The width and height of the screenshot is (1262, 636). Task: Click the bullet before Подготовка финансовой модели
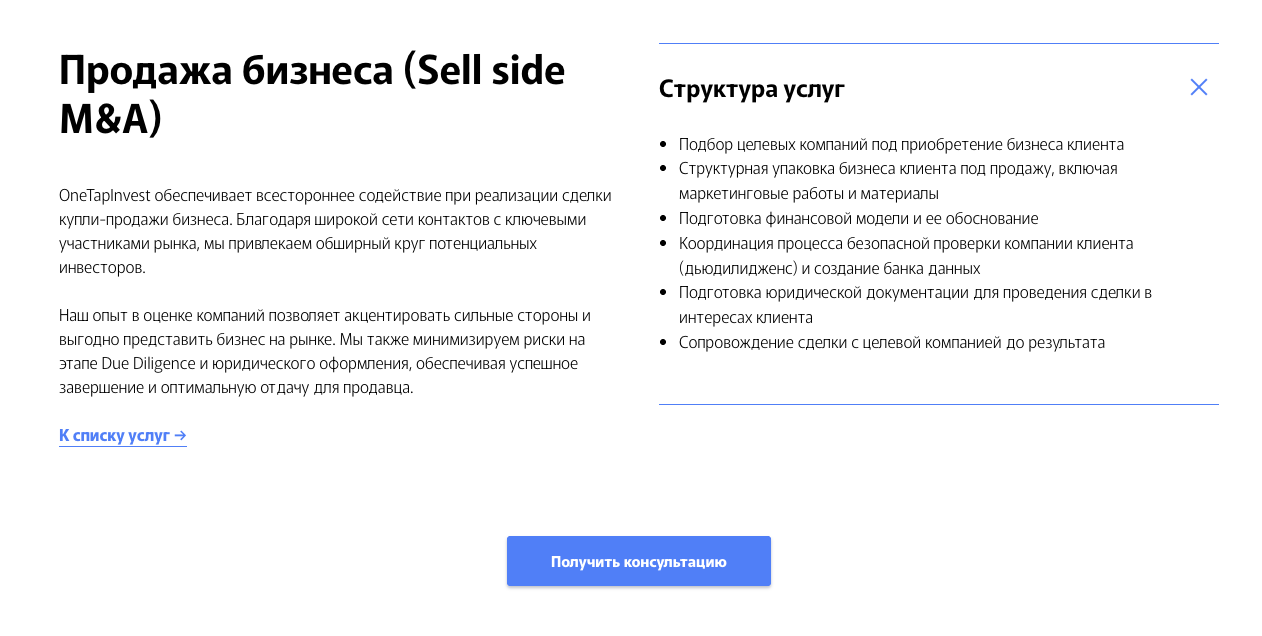[664, 218]
